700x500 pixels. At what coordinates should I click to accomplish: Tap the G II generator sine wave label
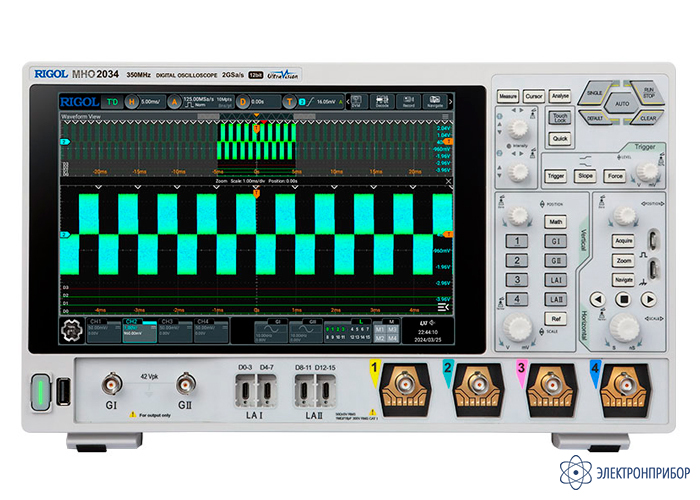305,332
